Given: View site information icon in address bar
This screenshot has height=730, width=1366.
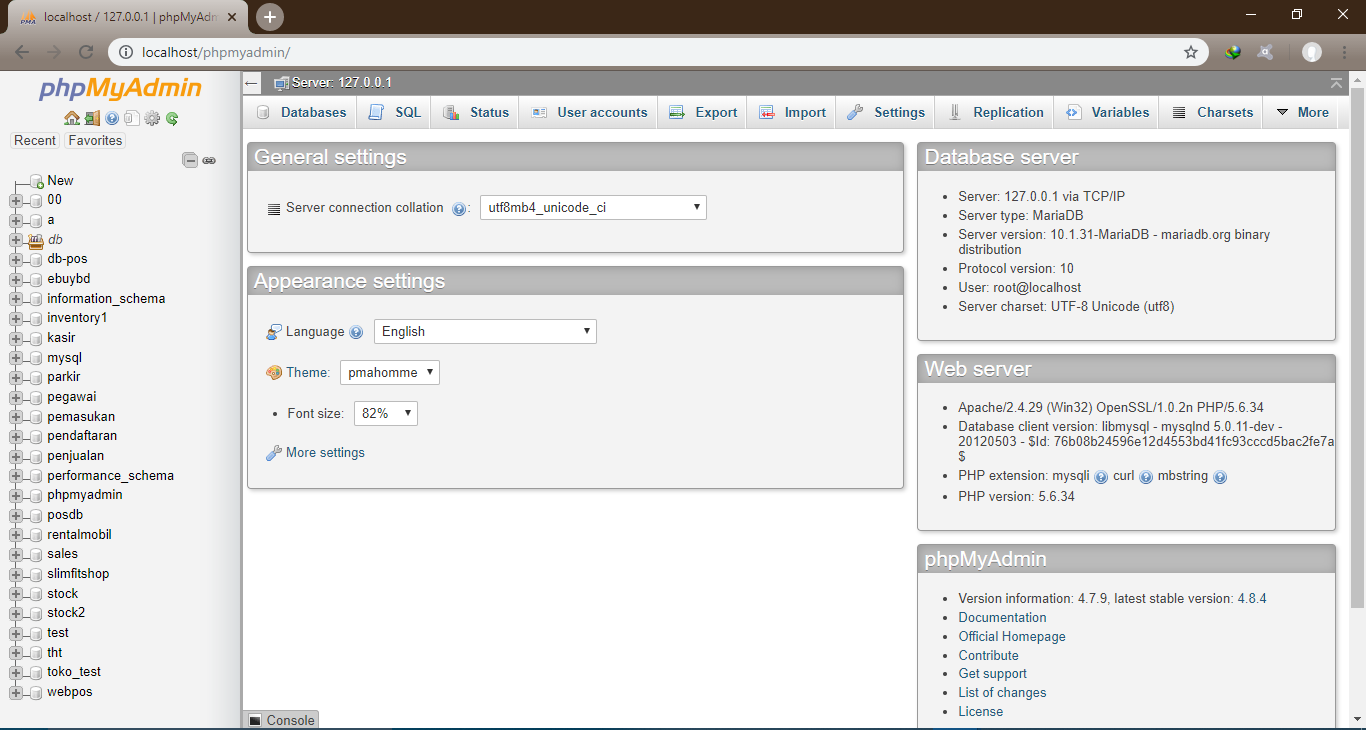Looking at the screenshot, I should coord(125,52).
